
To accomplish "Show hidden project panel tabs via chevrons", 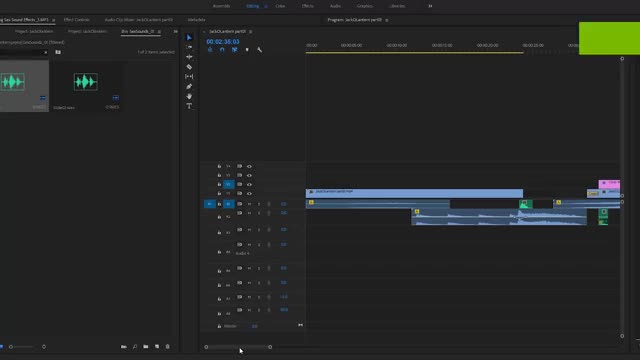I will [x=176, y=31].
